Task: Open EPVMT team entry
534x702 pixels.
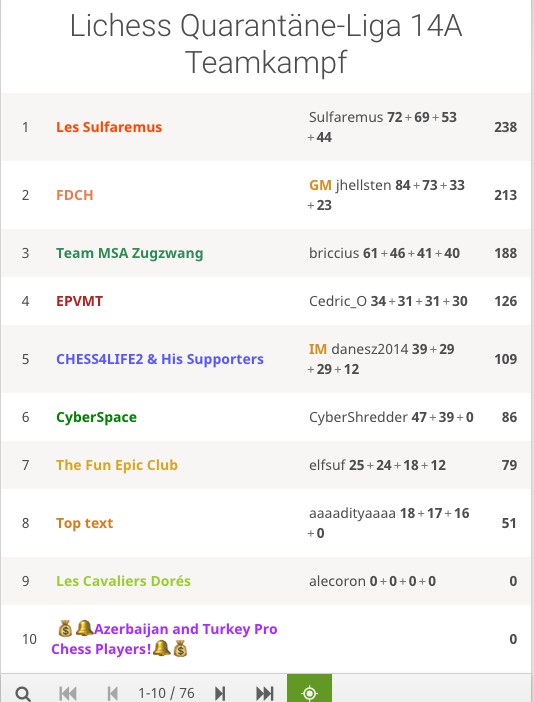Action: point(79,301)
